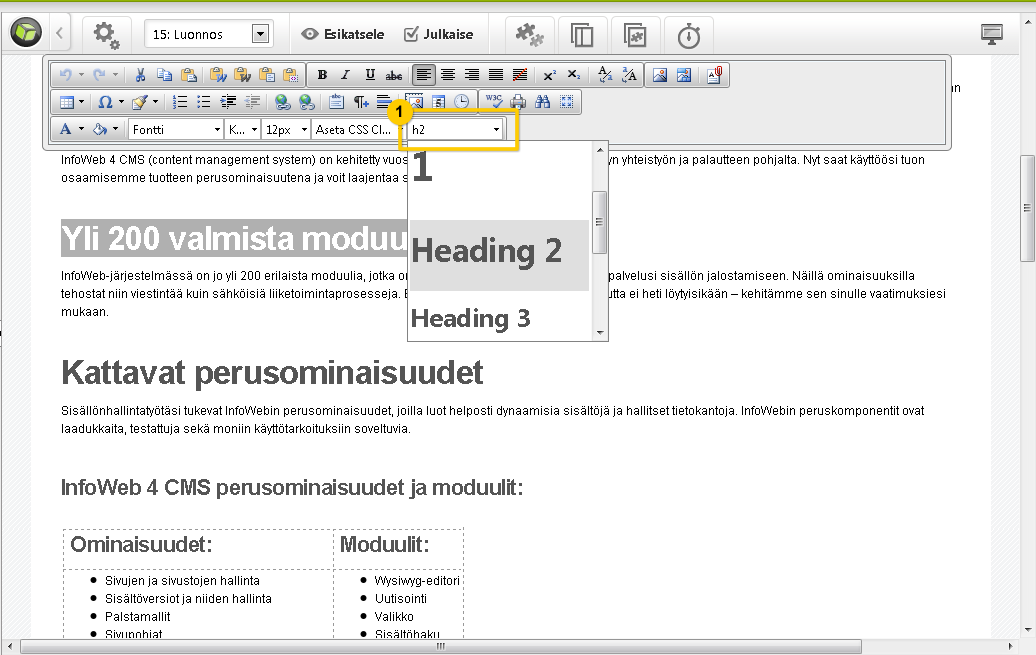1036x655 pixels.
Task: Select Heading 2 in the style list
Action: tap(500, 255)
